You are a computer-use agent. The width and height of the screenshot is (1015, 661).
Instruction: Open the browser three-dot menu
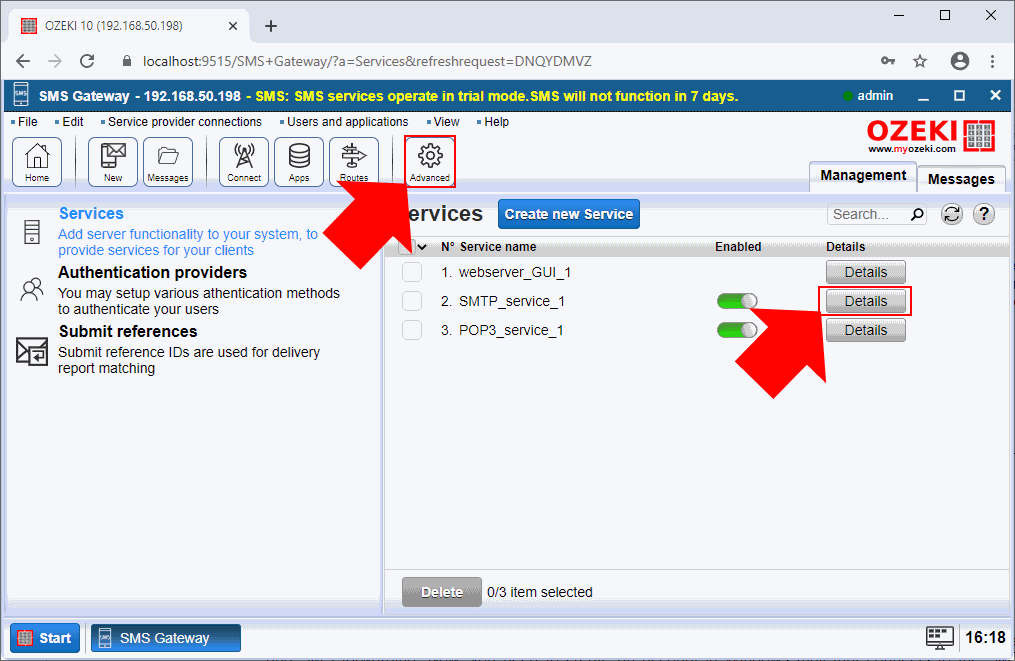[992, 62]
